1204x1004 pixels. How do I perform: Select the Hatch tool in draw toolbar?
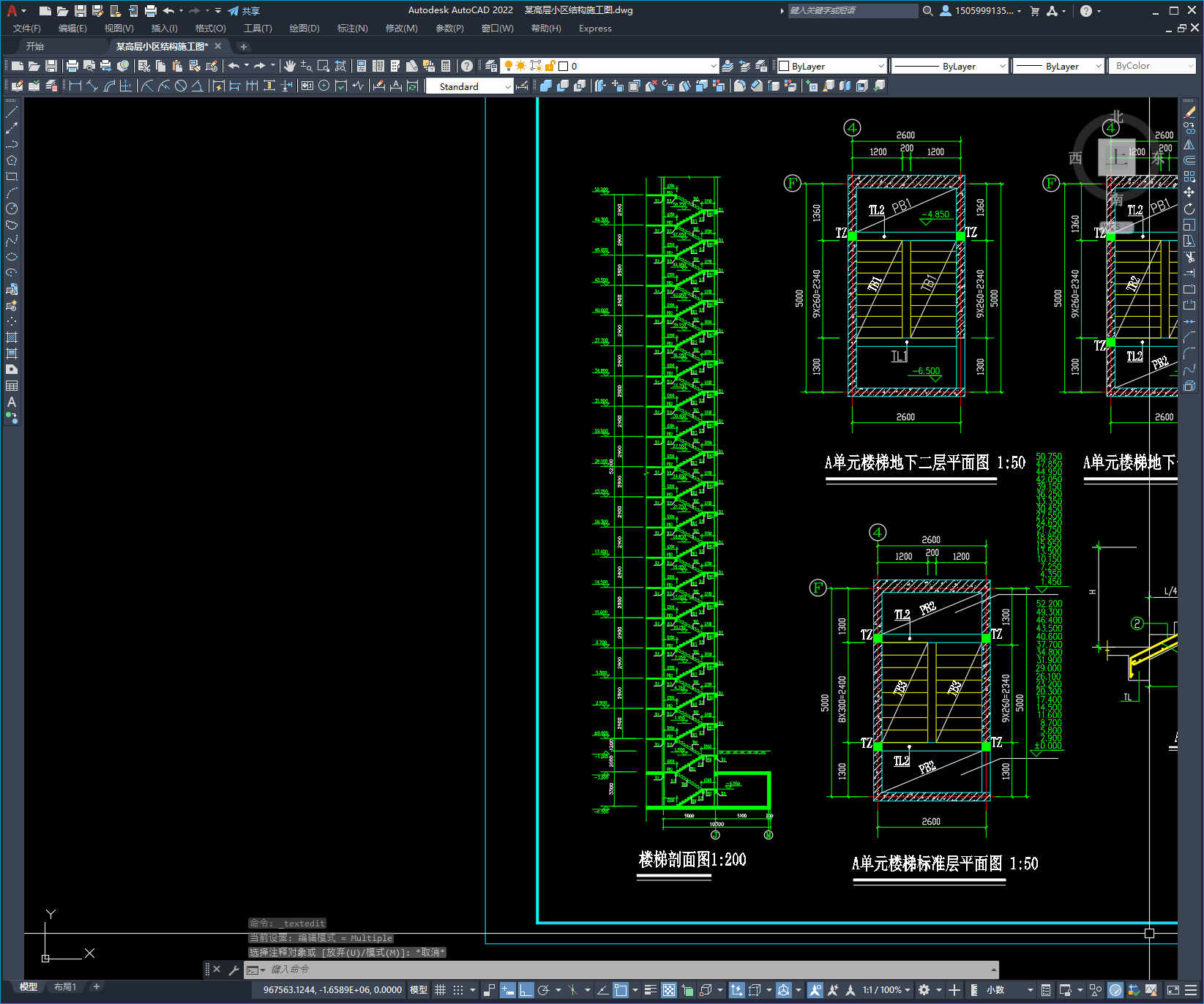point(12,337)
